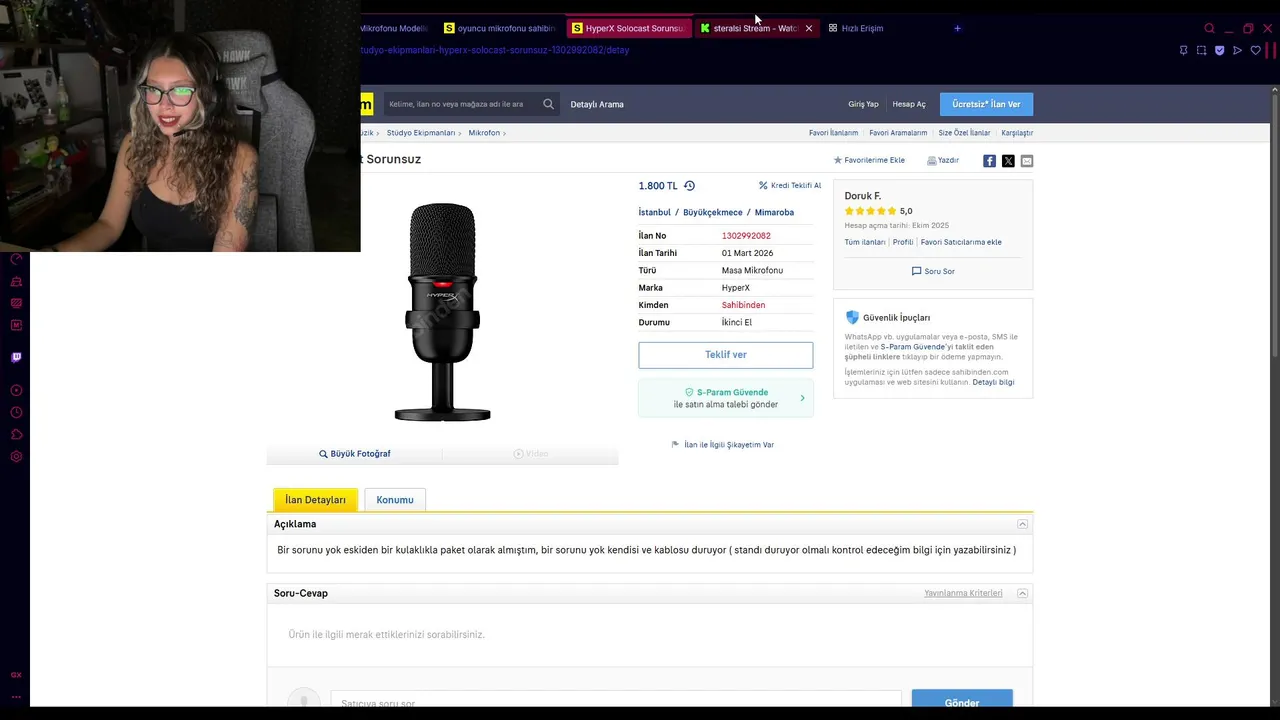Click Mikrofon breadcrumb
This screenshot has height=720, width=1280.
coord(484,133)
